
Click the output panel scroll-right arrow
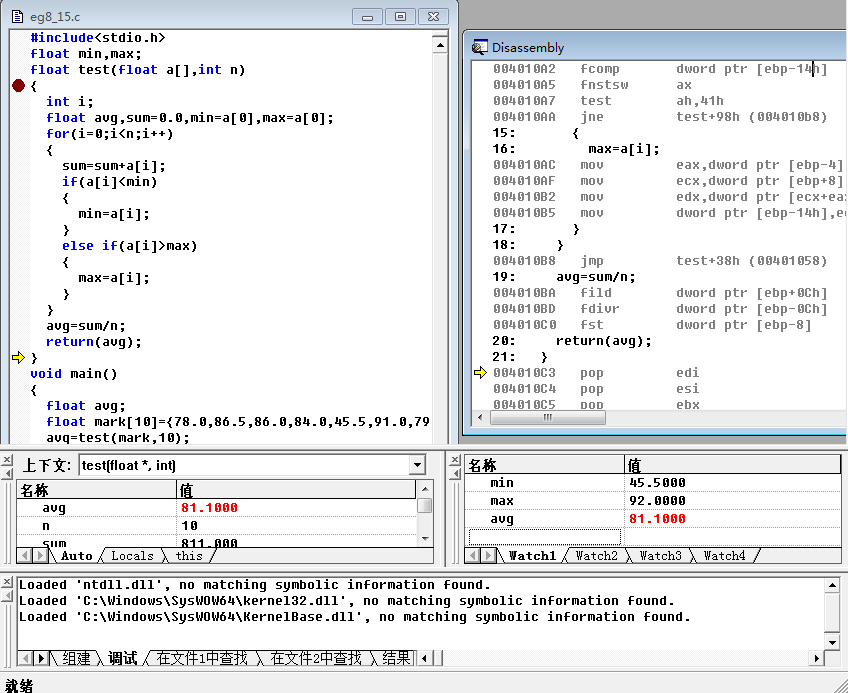[816, 658]
